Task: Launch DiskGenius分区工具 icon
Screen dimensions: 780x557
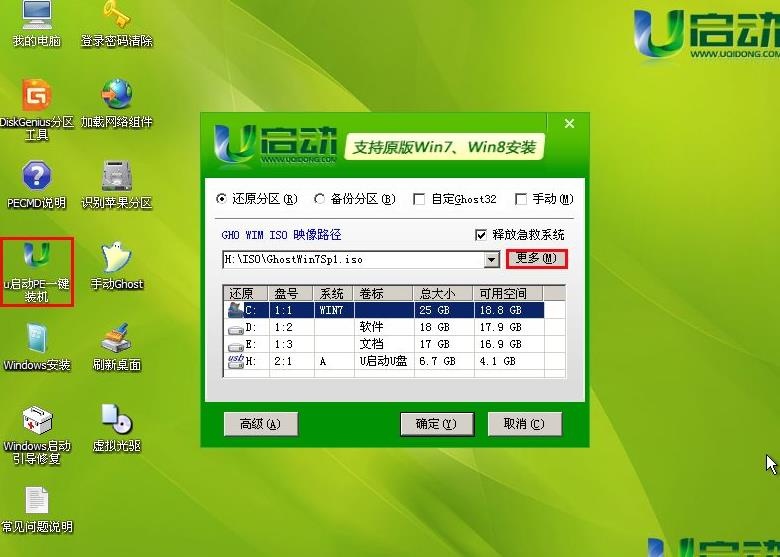Action: pyautogui.click(x=36, y=109)
